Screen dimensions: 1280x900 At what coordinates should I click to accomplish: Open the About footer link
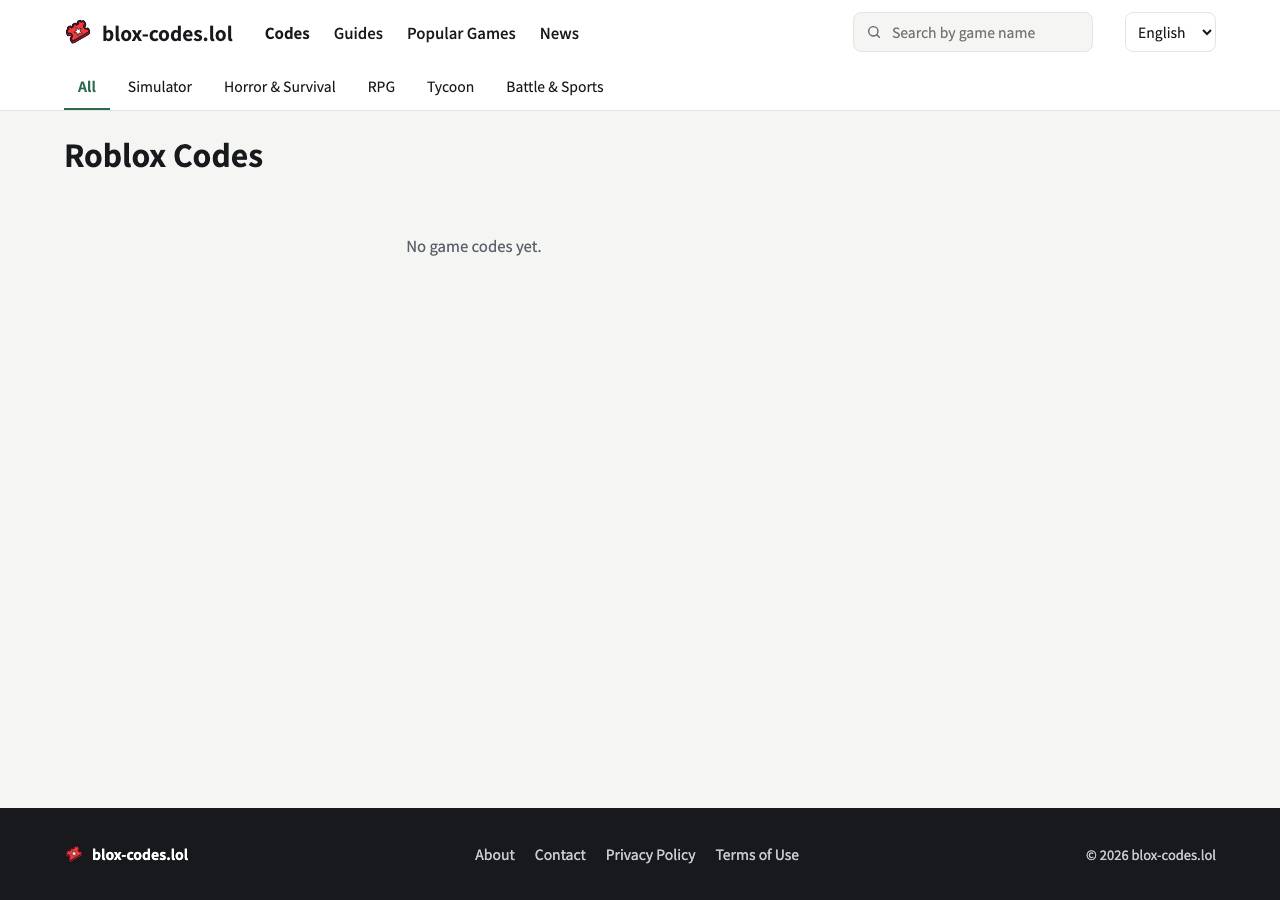(495, 855)
